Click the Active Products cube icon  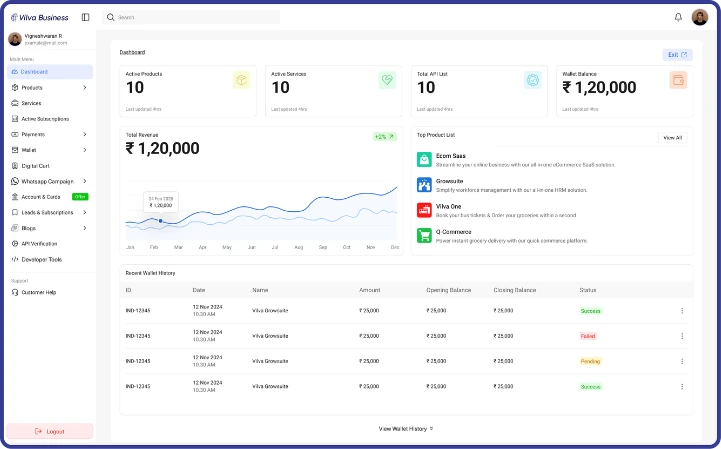click(x=241, y=80)
